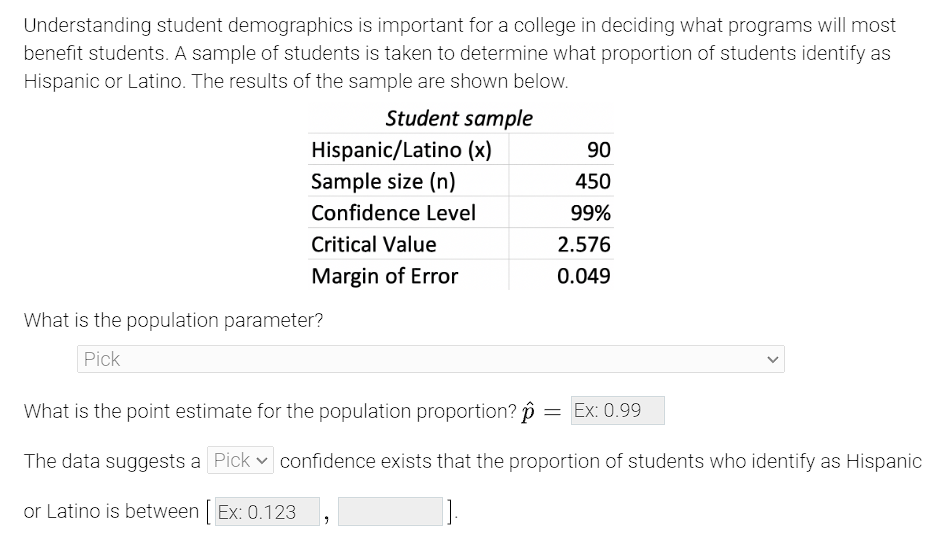The height and width of the screenshot is (539, 938).
Task: Expand the confidence level Pick dropdown
Action: [241, 461]
